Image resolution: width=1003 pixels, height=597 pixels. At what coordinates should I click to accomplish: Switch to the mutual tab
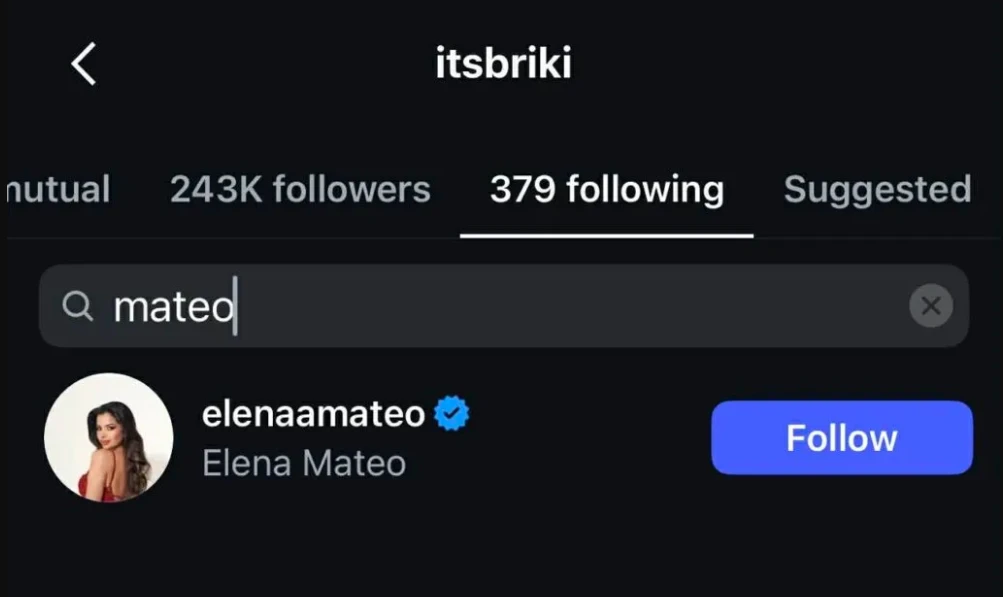pyautogui.click(x=58, y=189)
